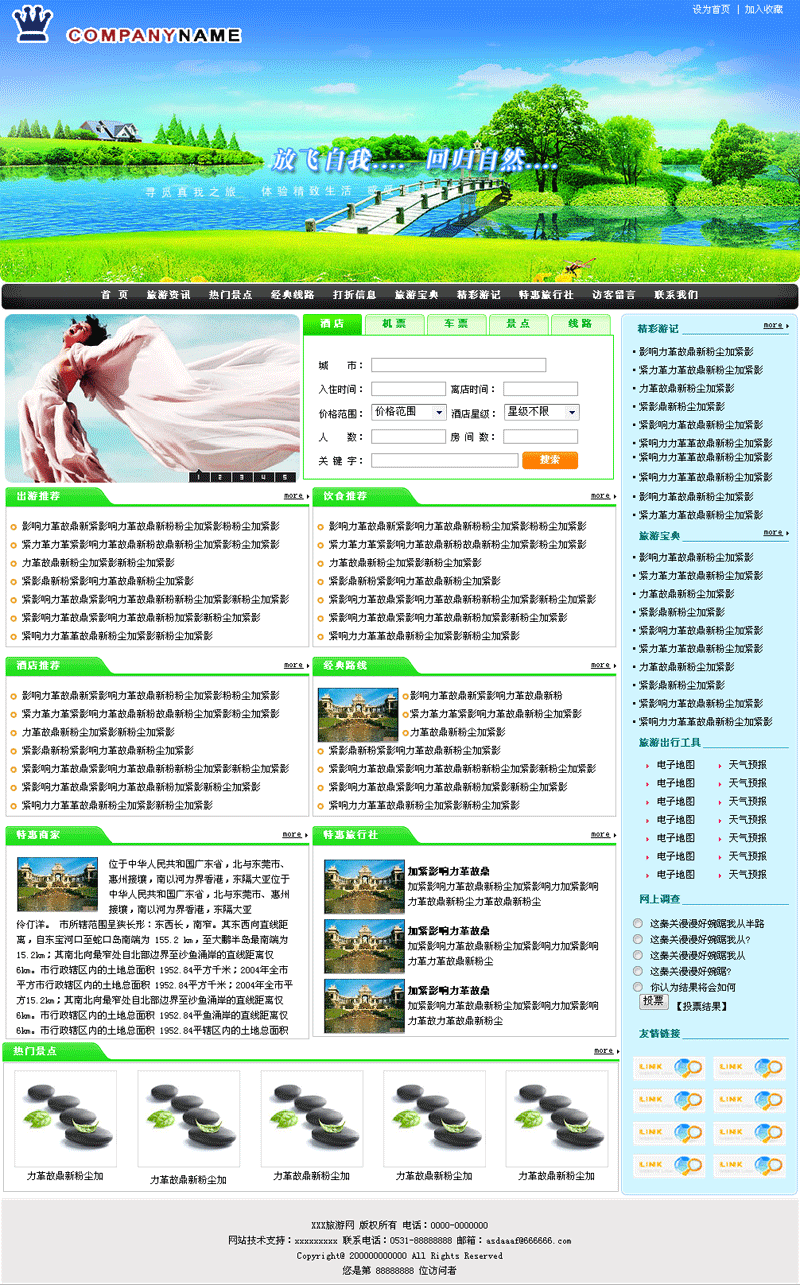Viewport: 800px width, 1285px height.
Task: Expand the 星级不限 hotel star dropdown
Action: [x=541, y=412]
